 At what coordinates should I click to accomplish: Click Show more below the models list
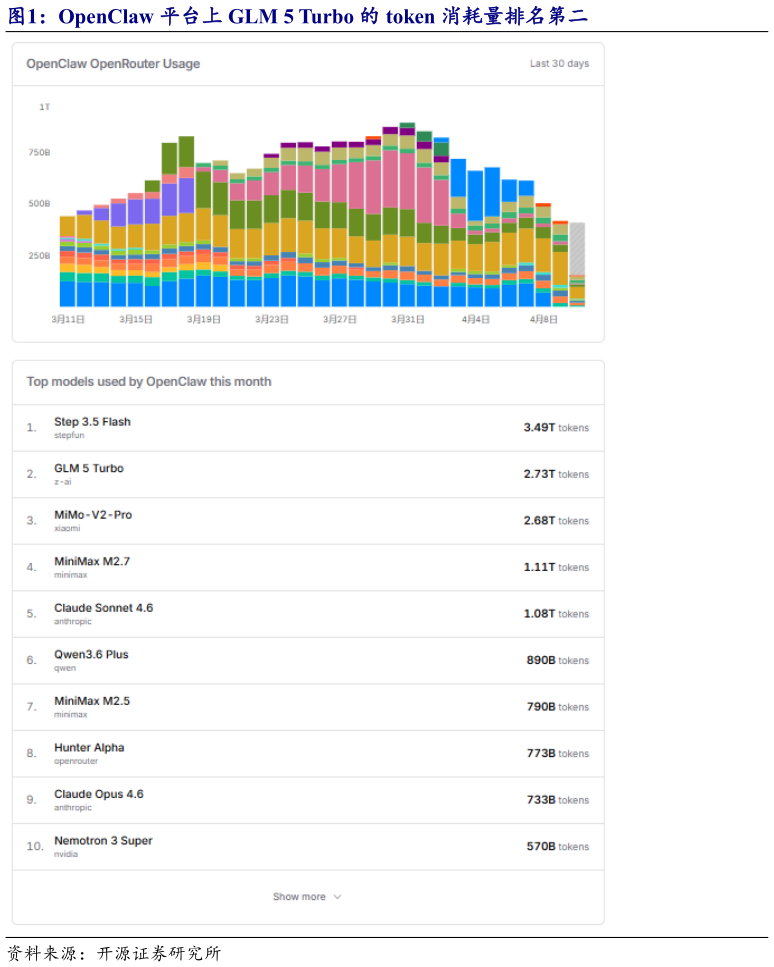tap(307, 897)
